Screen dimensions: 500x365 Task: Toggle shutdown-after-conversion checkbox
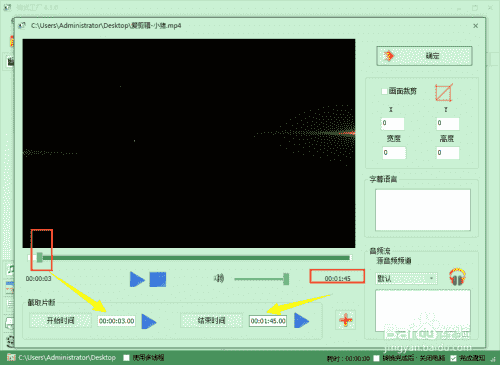coord(376,358)
